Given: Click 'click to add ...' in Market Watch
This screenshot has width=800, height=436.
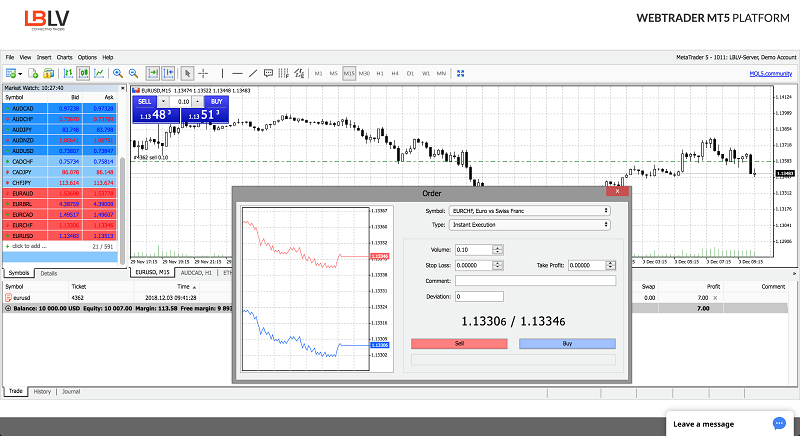Looking at the screenshot, I should [x=29, y=246].
